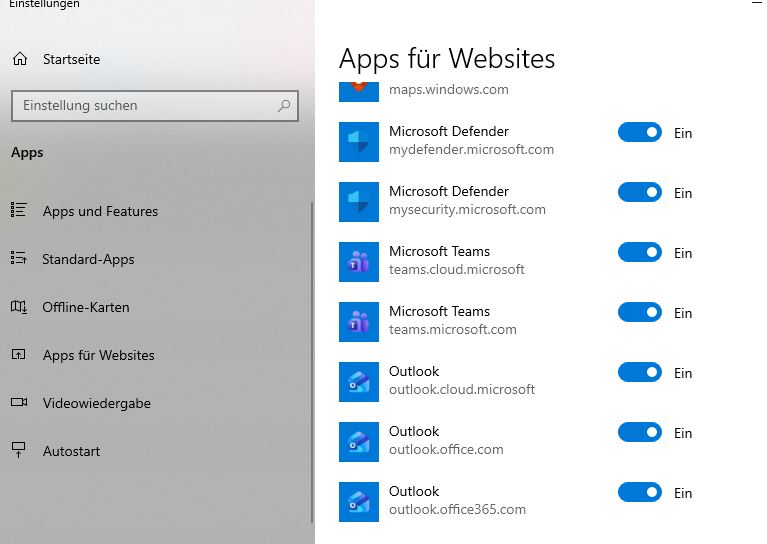
Task: Open Apps und Features page
Action: pos(100,211)
